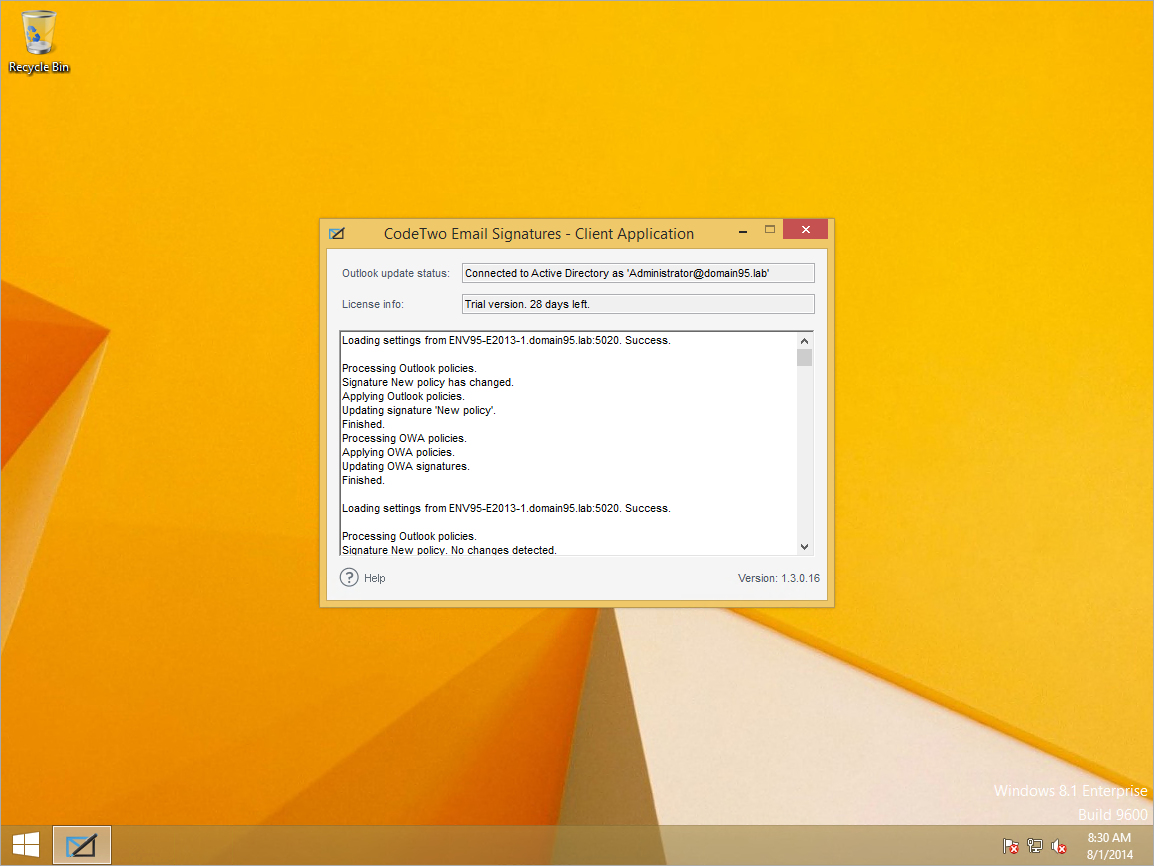Screen dimensions: 1154x866
Task: Click the Outlook update status field
Action: (638, 273)
